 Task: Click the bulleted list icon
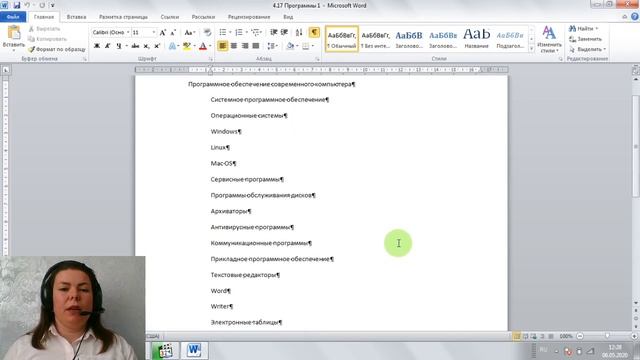point(222,32)
